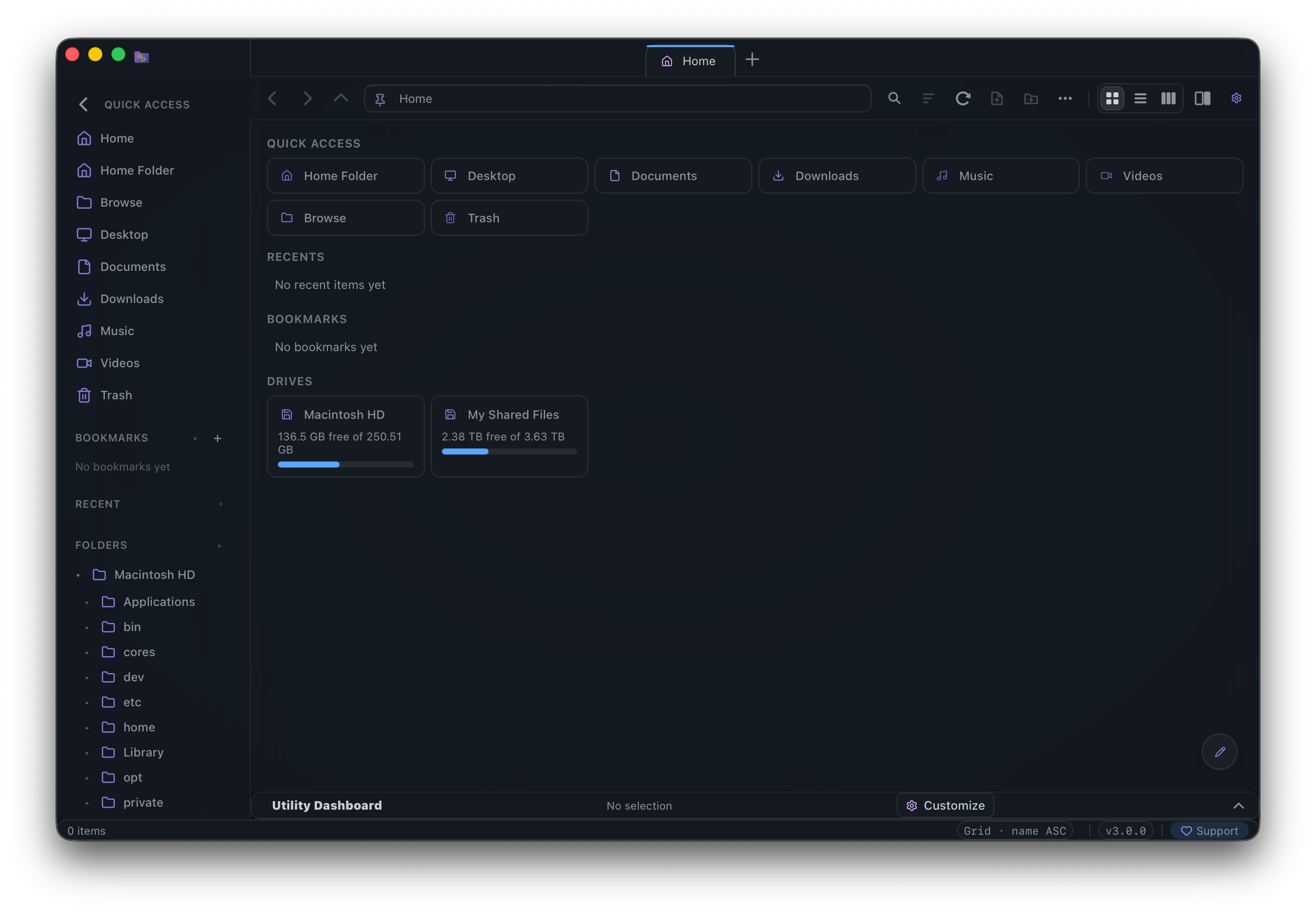Expand the private folder tree node
Viewport: 1316px width, 915px height.
87,803
